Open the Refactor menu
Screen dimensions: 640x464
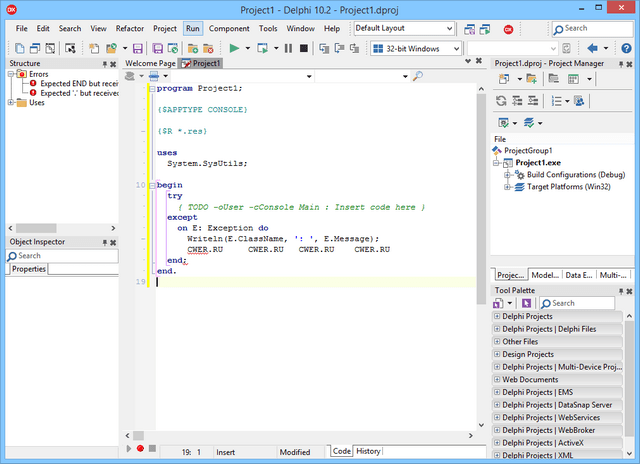pyautogui.click(x=130, y=29)
